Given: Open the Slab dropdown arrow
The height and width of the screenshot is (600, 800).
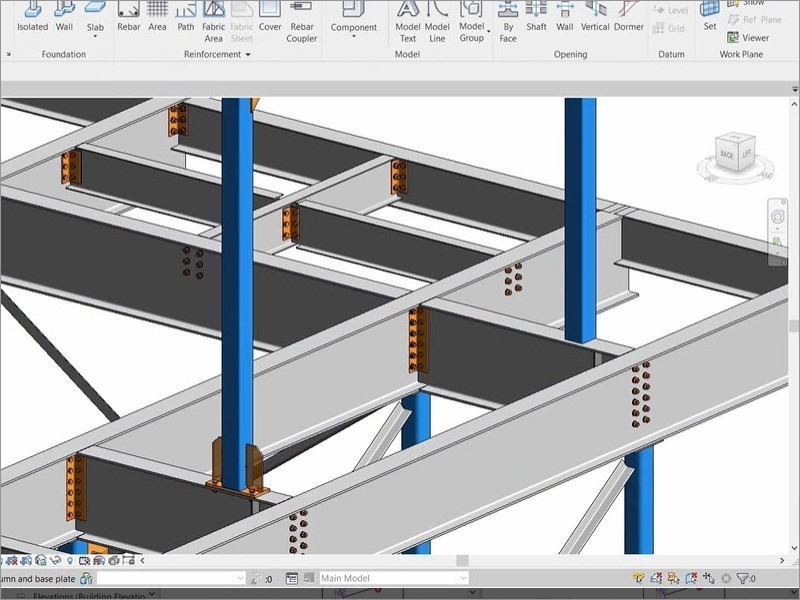Looking at the screenshot, I should tap(95, 37).
